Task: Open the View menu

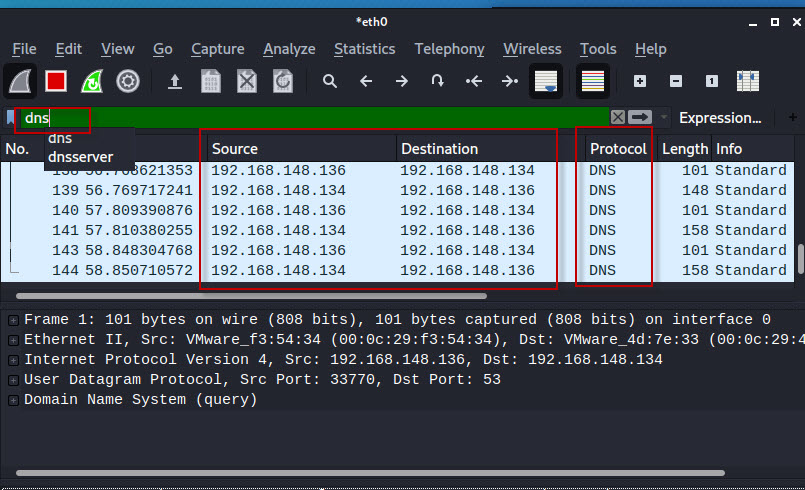Action: point(118,49)
